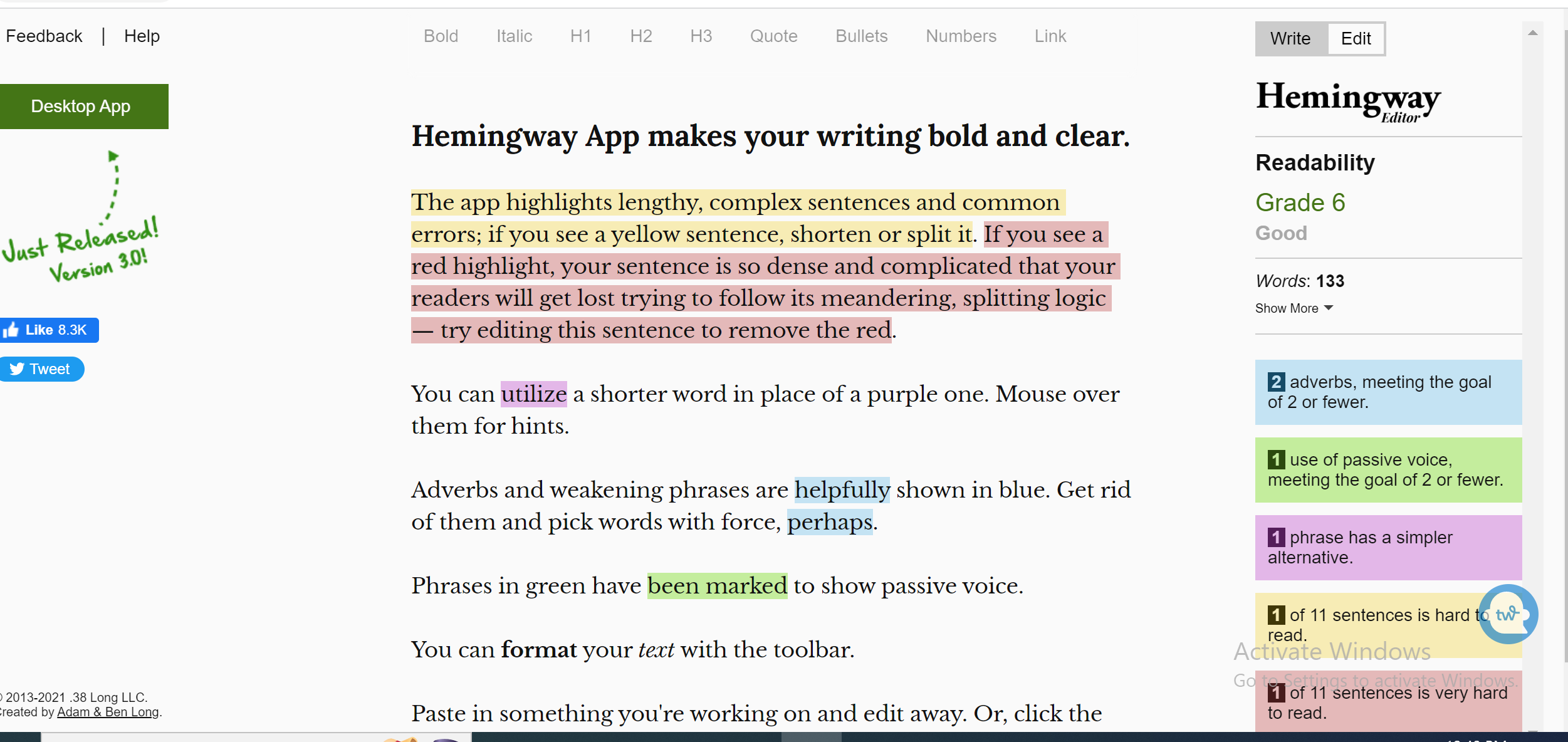Set heading style H1
This screenshot has width=1568, height=742.
click(x=580, y=36)
